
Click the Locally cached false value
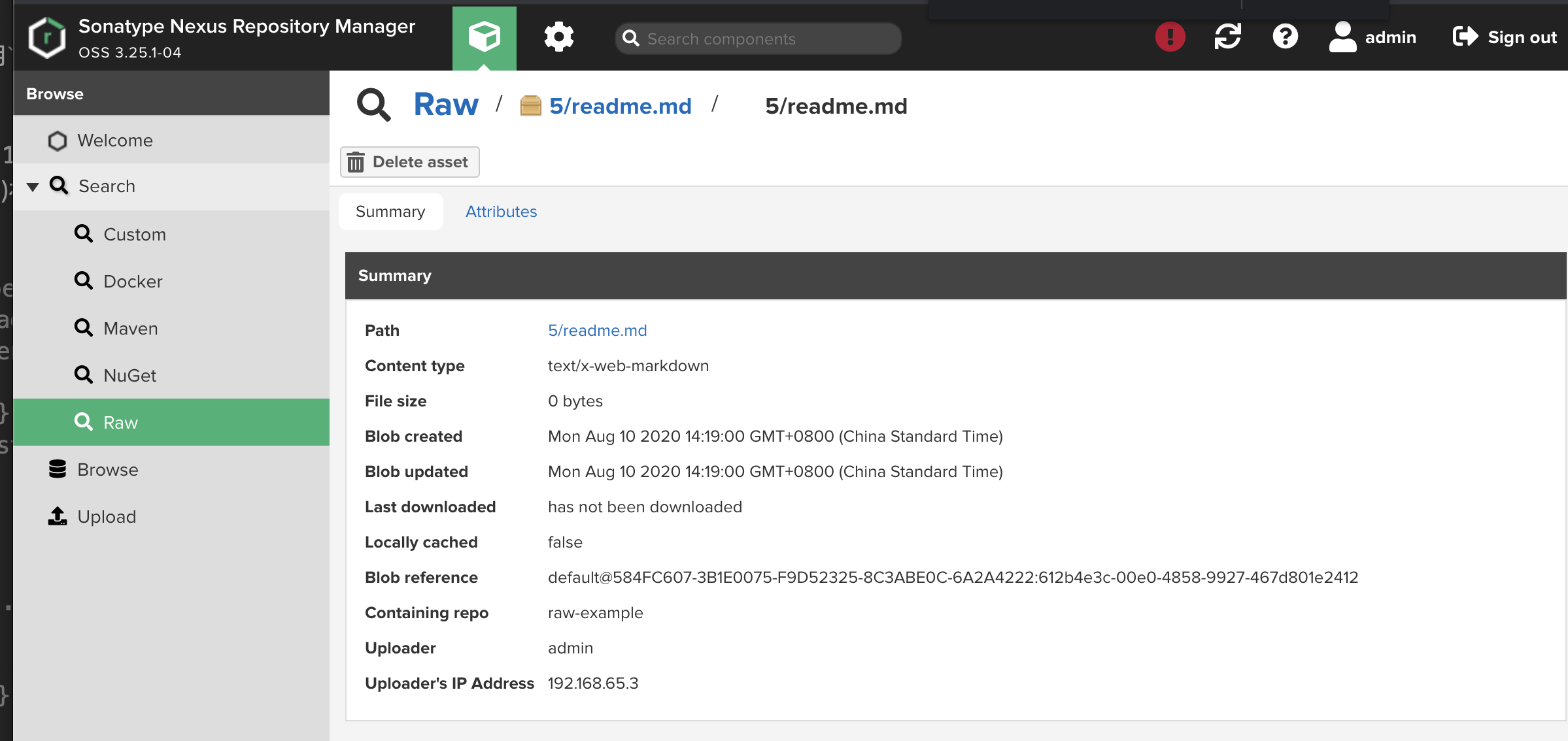click(x=565, y=542)
